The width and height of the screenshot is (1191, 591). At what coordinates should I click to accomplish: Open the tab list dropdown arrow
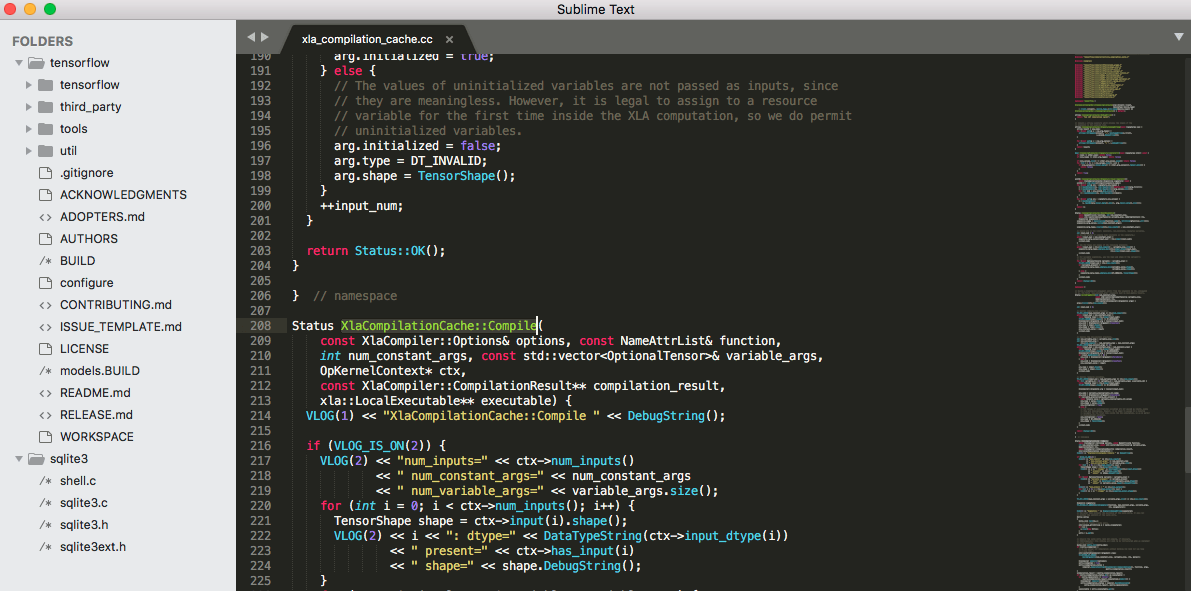click(x=1179, y=36)
